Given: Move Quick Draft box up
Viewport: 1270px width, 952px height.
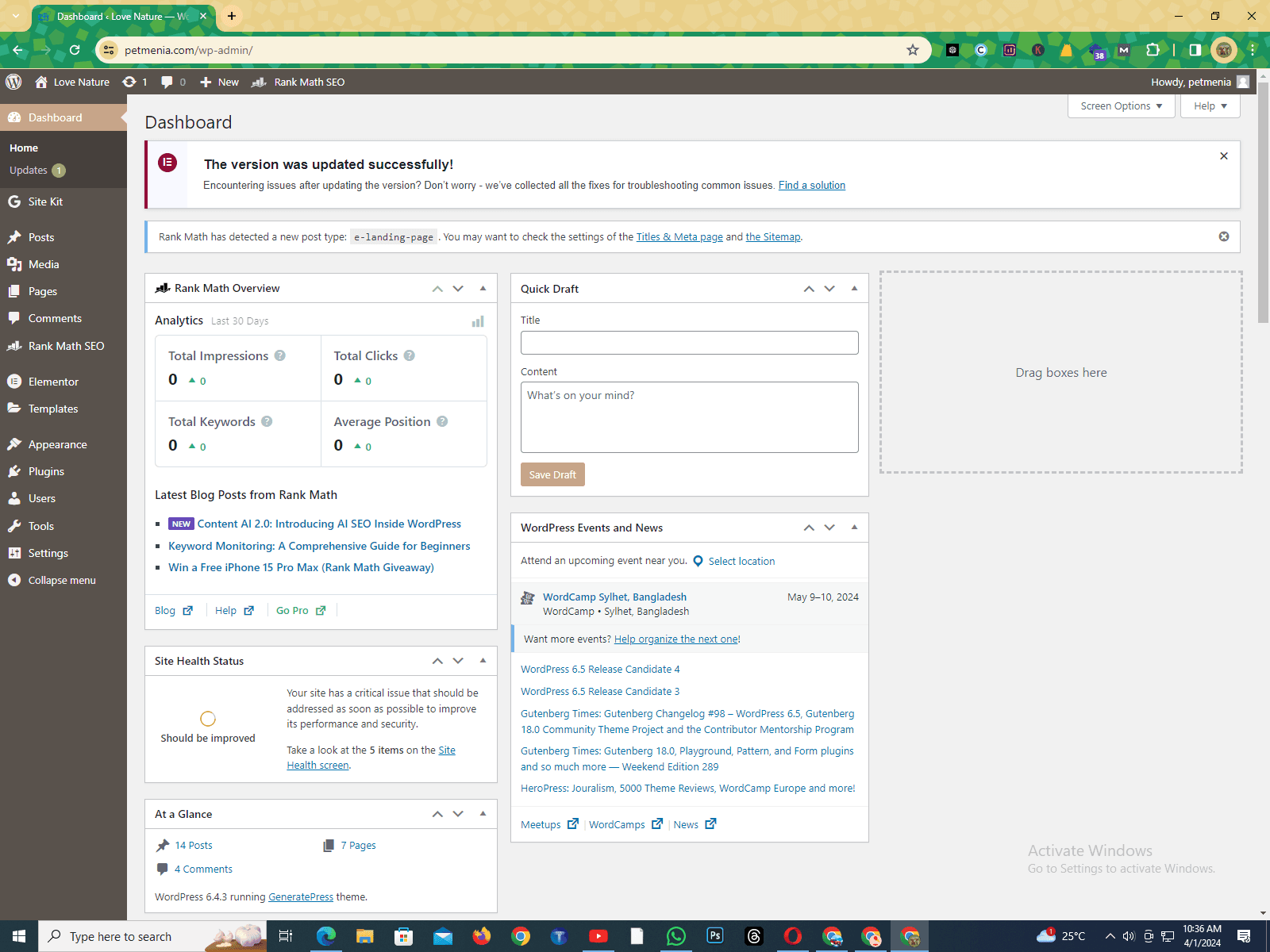Looking at the screenshot, I should coord(809,289).
